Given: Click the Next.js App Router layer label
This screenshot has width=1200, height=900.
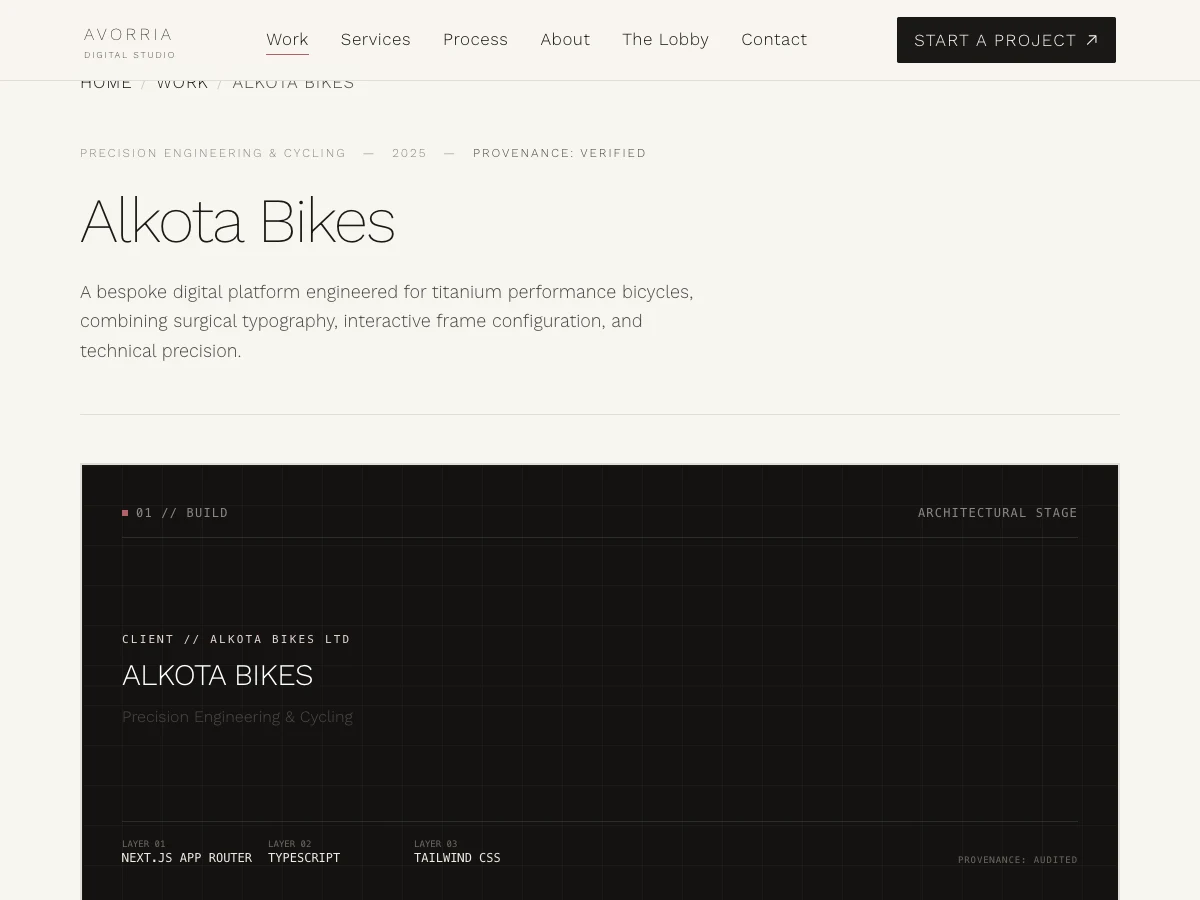Looking at the screenshot, I should (187, 858).
